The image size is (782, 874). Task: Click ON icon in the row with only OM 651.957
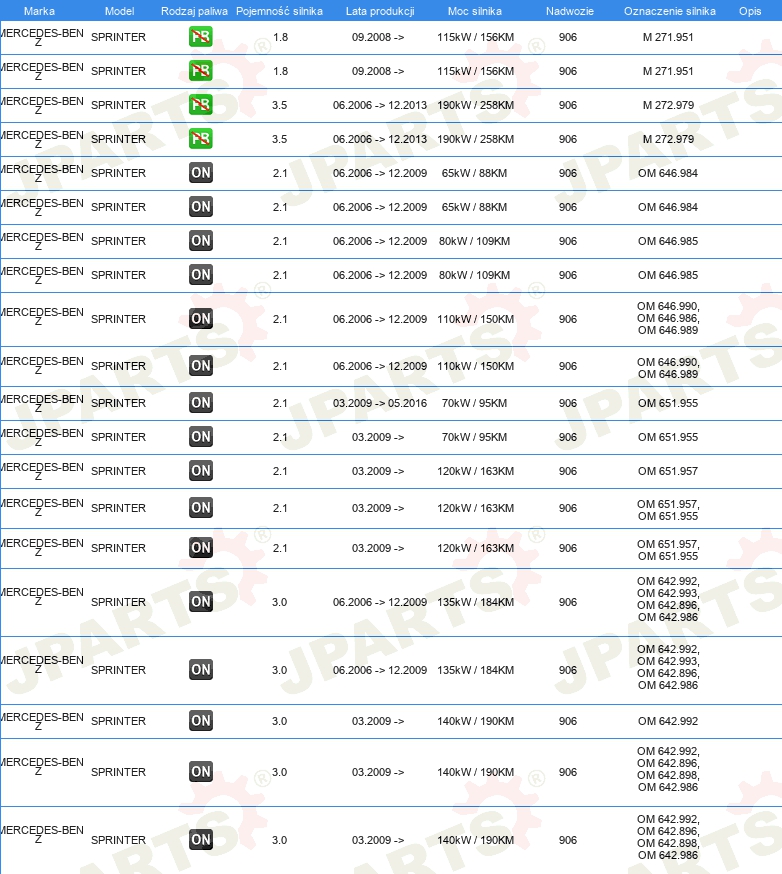201,470
